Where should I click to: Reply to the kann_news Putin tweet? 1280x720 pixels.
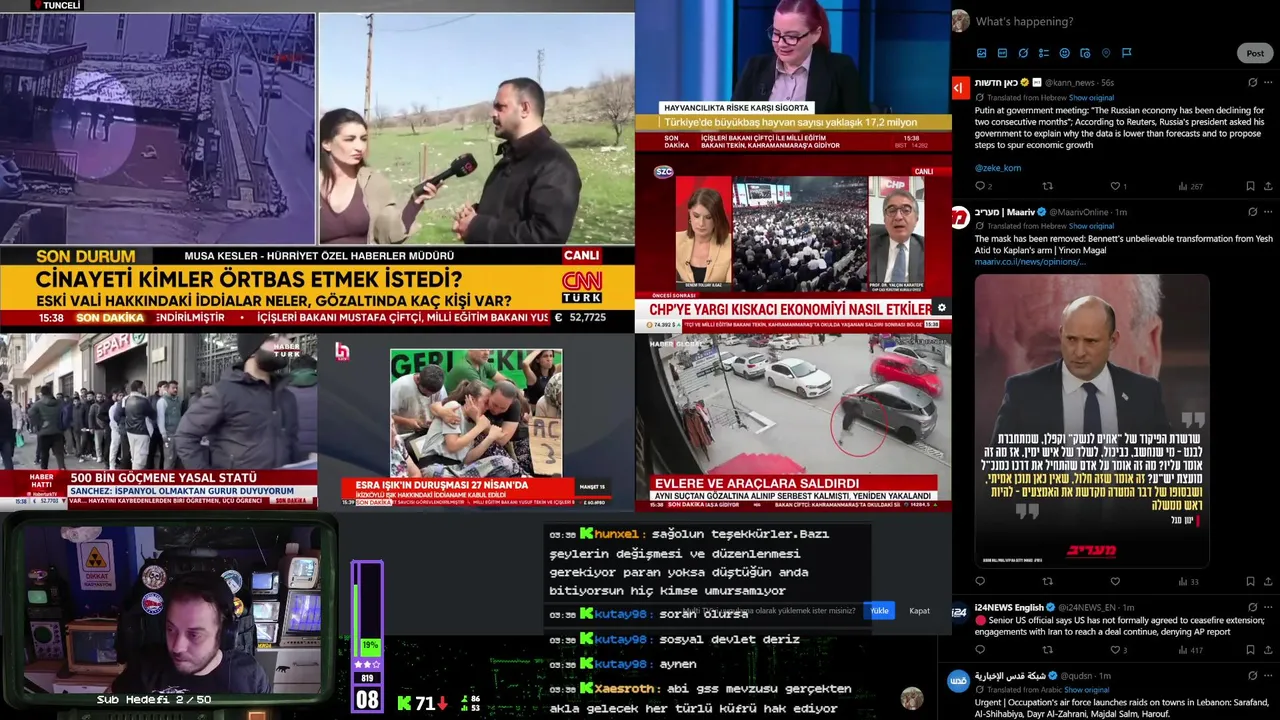pyautogui.click(x=980, y=186)
